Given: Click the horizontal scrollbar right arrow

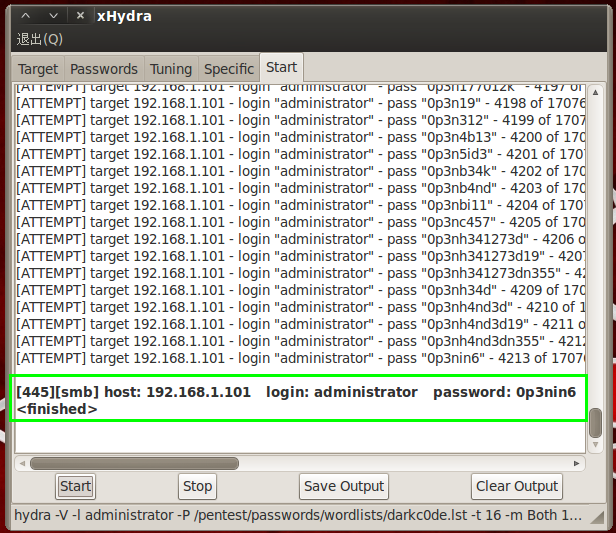Looking at the screenshot, I should (576, 463).
